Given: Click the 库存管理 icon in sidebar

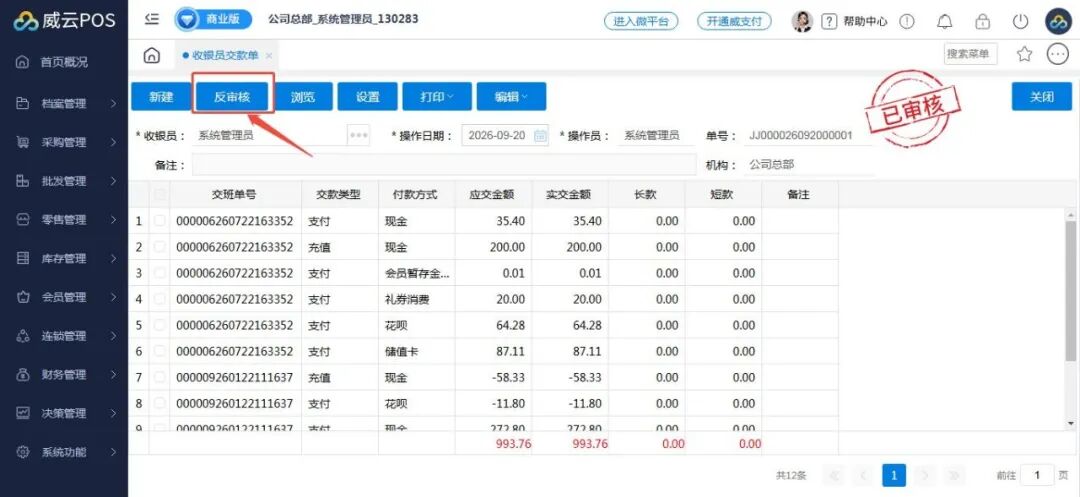Looking at the screenshot, I should pyautogui.click(x=23, y=259).
